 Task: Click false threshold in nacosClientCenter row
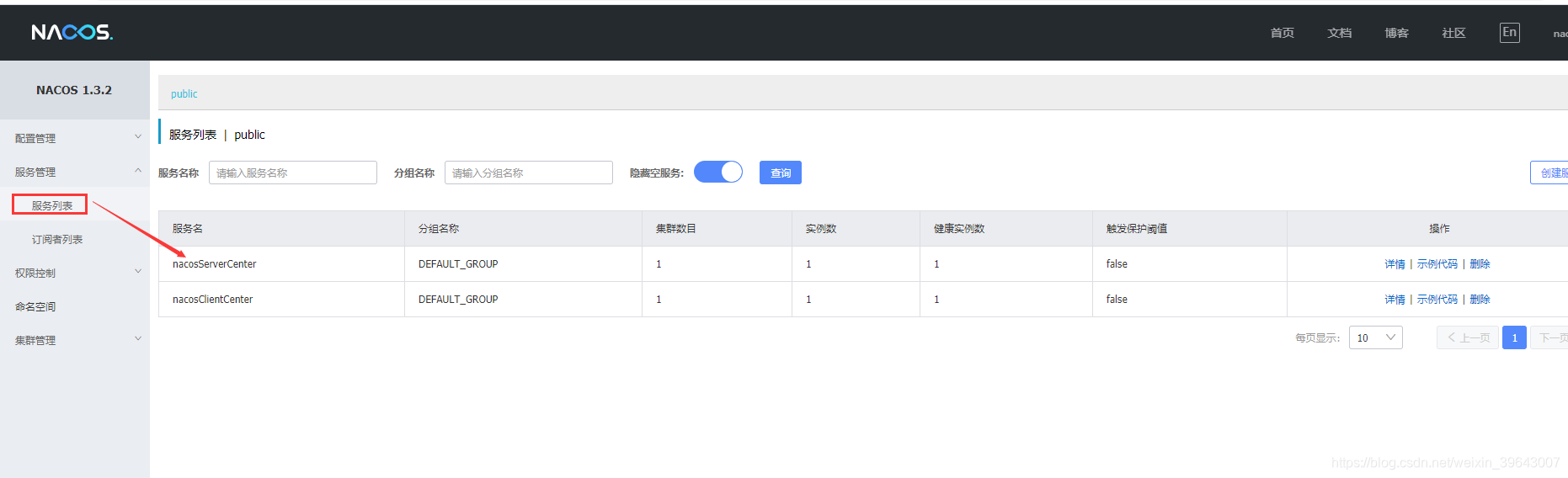(1117, 300)
